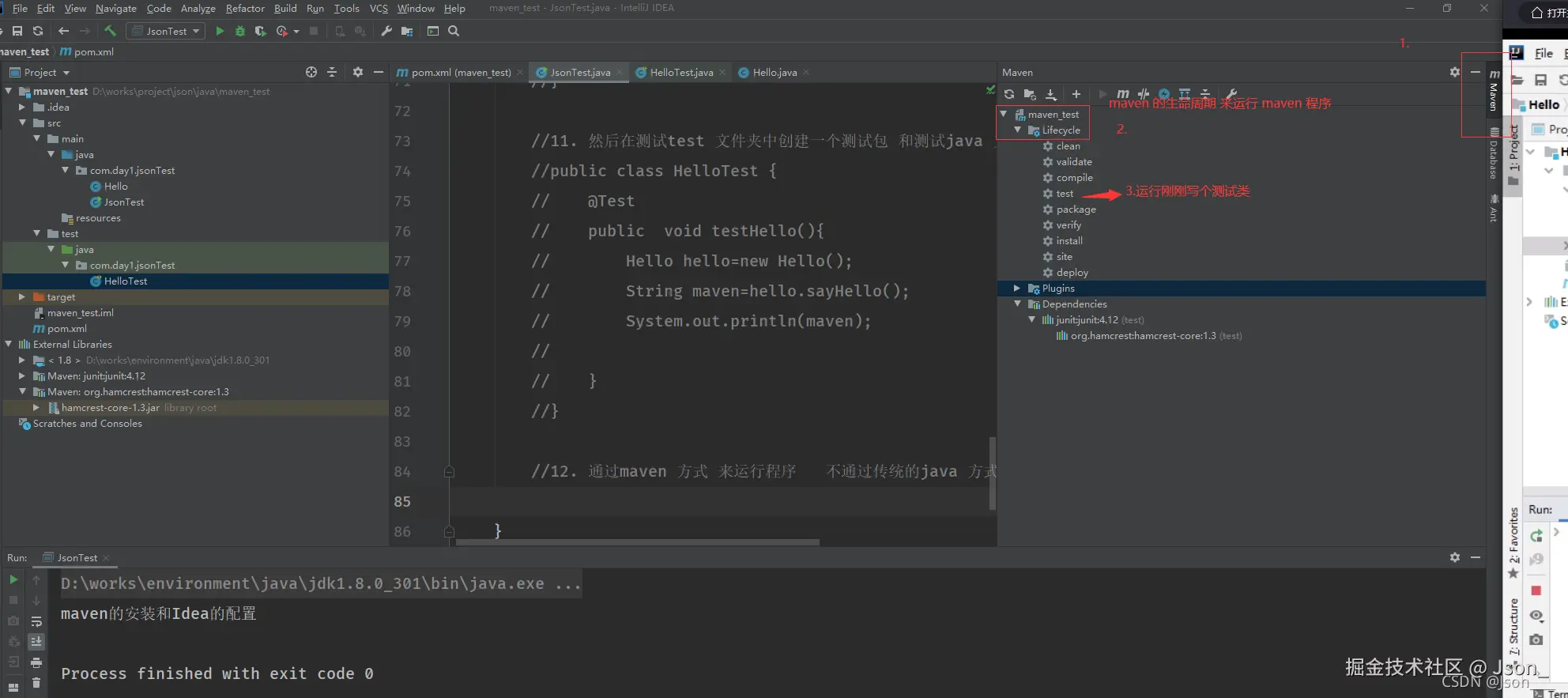Expand the Plugins node in Maven panel
1568x698 pixels.
point(1018,288)
